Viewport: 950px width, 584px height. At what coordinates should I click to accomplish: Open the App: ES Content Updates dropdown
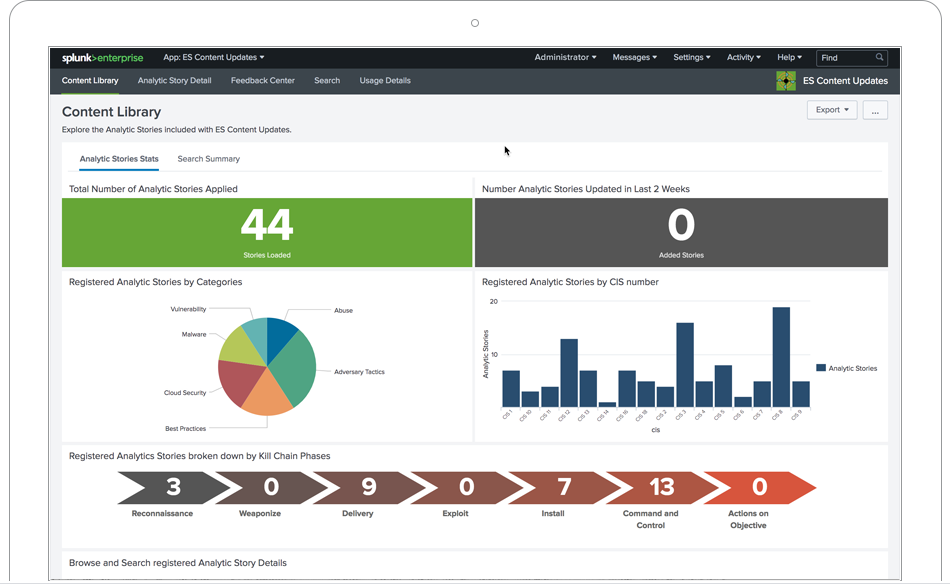tap(214, 57)
